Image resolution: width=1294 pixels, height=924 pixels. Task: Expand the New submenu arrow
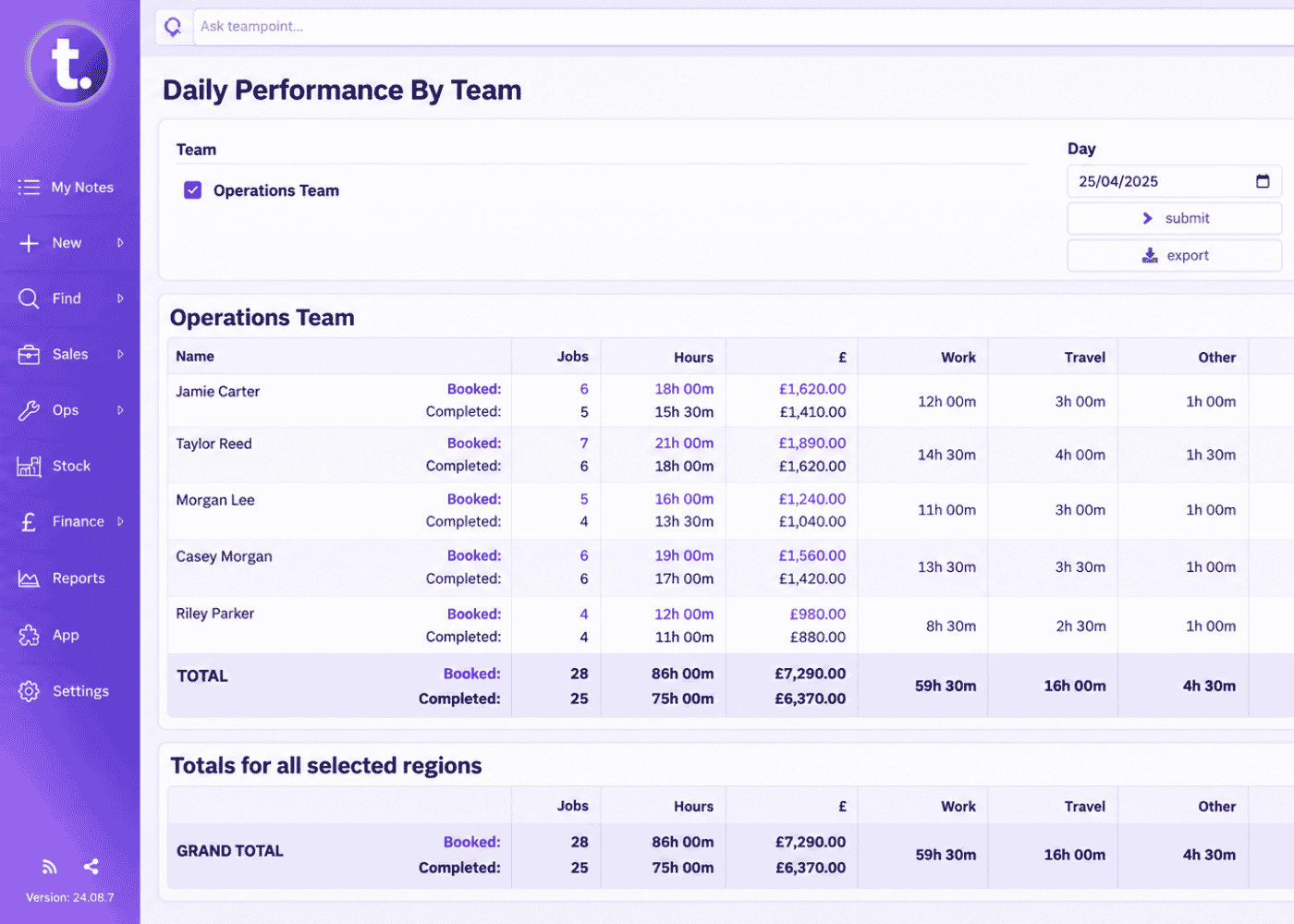[120, 243]
